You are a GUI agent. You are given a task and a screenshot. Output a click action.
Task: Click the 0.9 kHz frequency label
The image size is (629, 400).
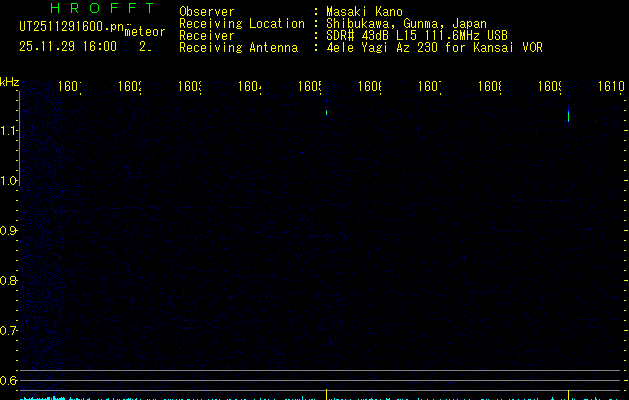coord(8,231)
